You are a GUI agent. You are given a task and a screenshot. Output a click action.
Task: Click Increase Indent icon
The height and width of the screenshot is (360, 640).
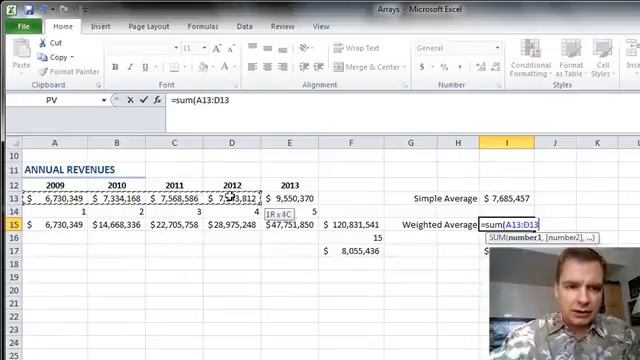(x=318, y=67)
